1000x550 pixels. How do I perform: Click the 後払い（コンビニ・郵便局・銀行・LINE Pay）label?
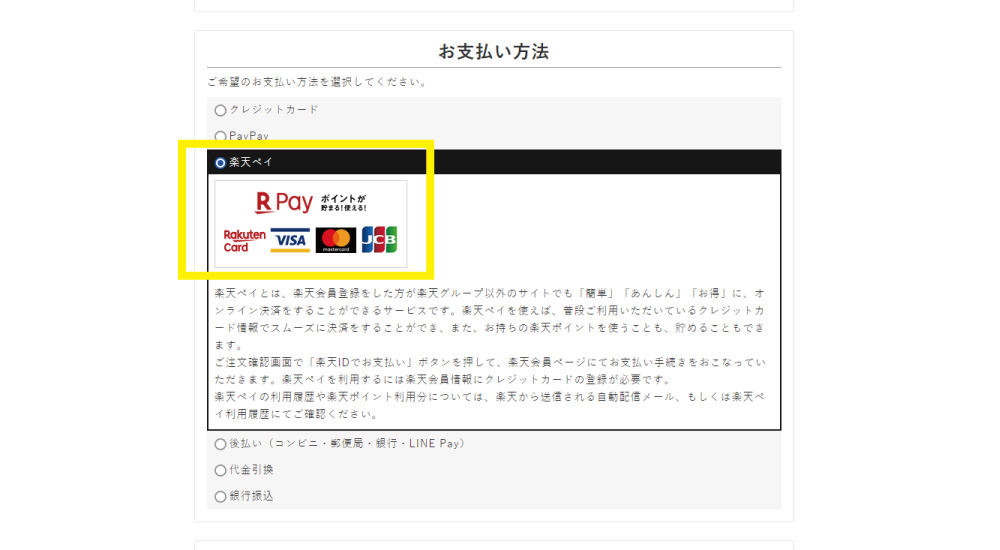coord(347,444)
